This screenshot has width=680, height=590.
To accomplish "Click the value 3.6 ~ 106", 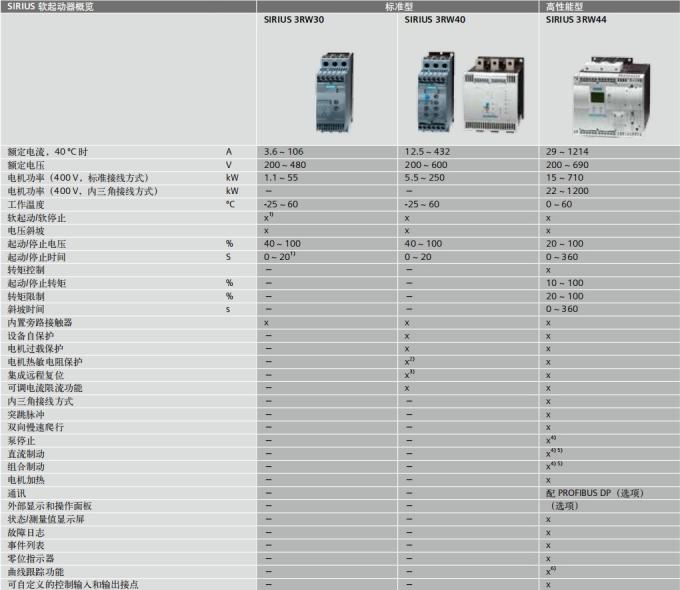I will [284, 152].
